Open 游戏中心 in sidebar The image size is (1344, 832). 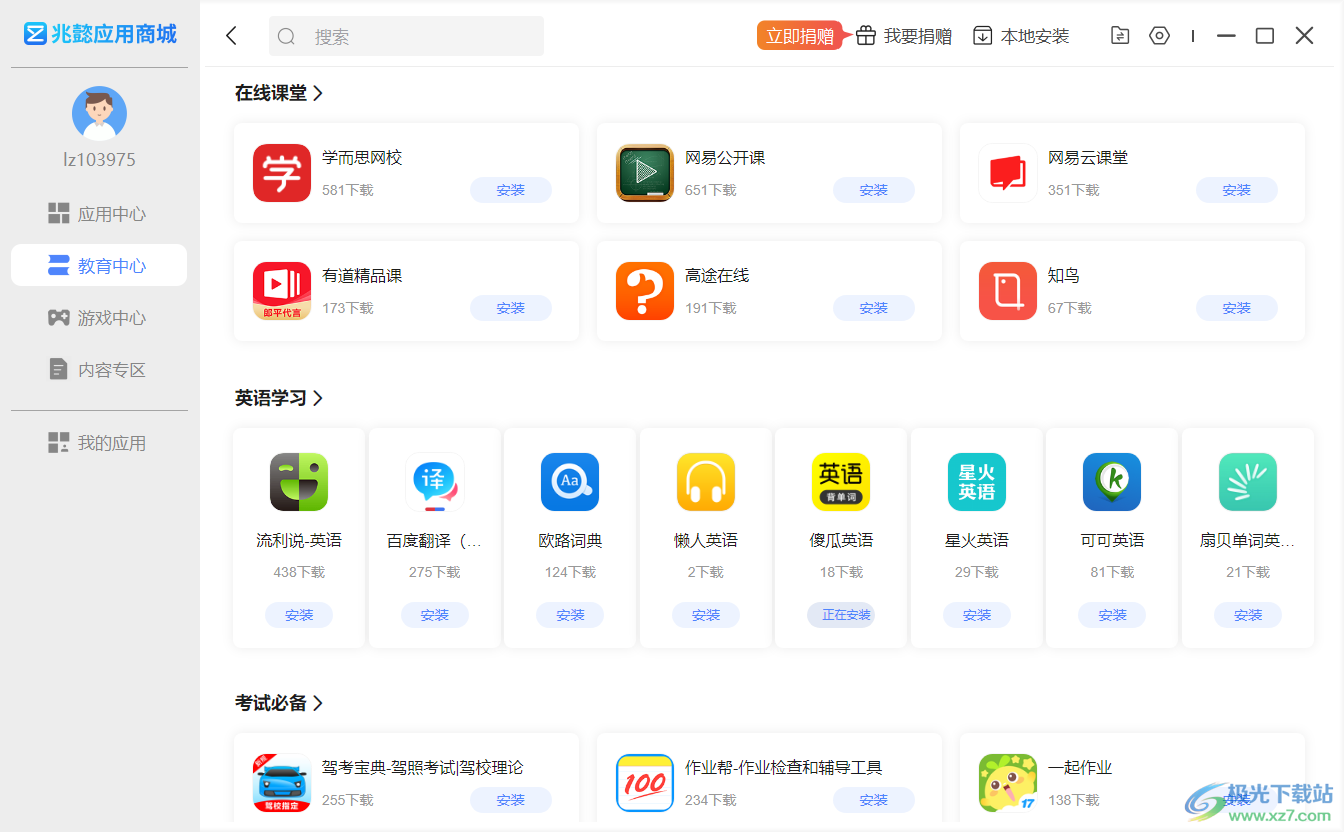(99, 318)
